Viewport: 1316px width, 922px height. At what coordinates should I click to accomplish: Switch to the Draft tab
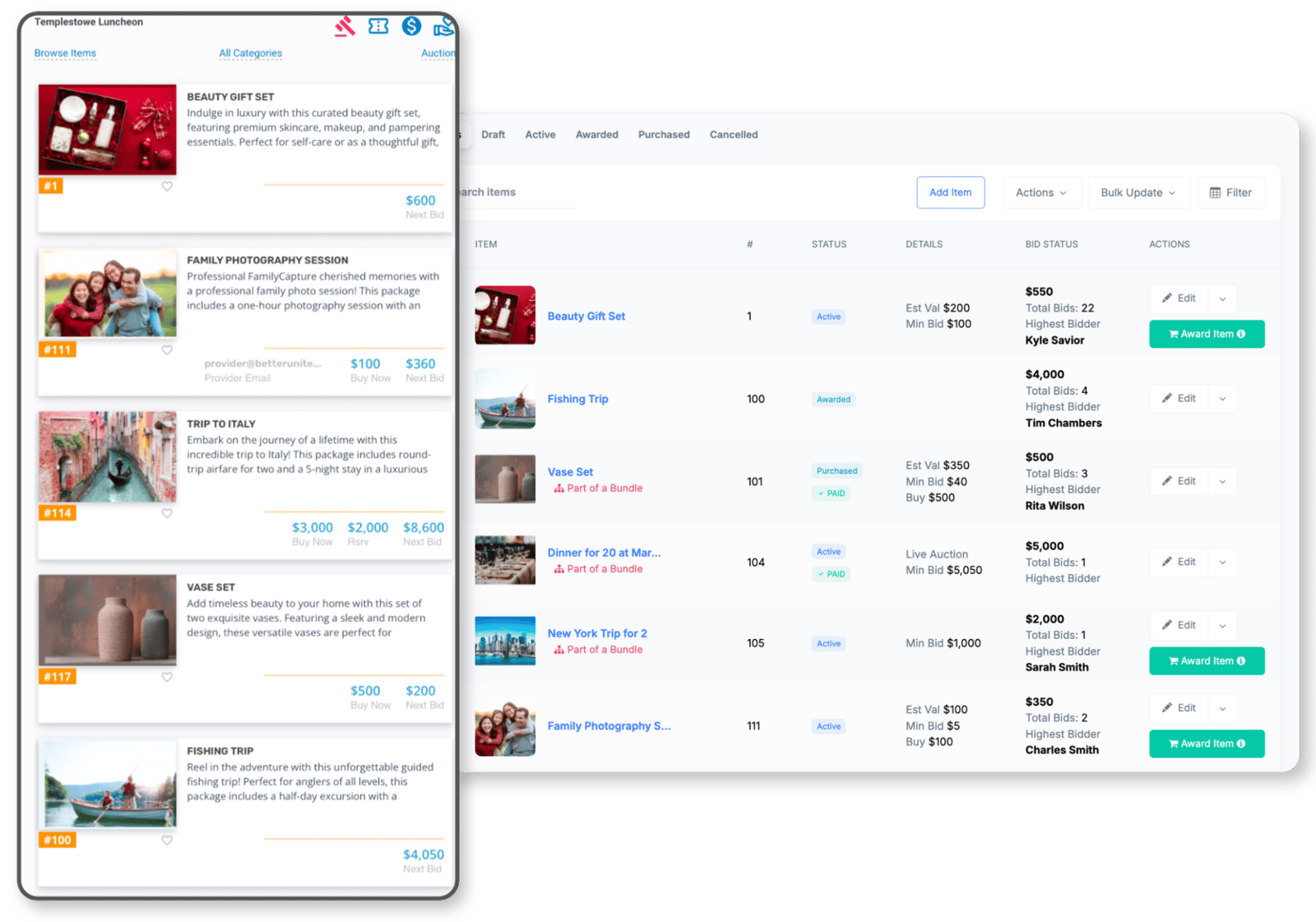[x=493, y=135]
